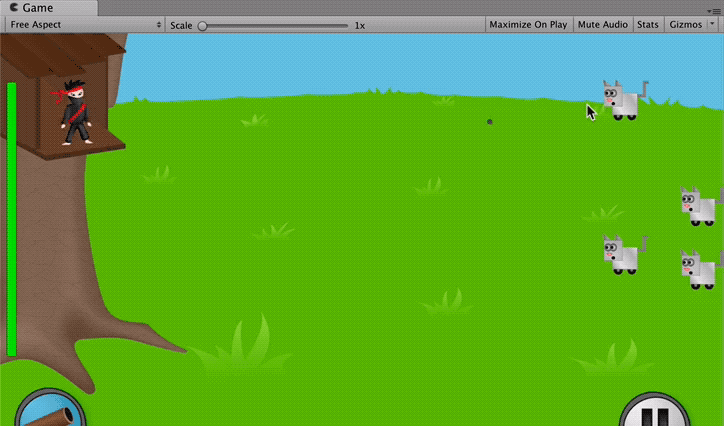Click the small projectile dot on the grass

[x=490, y=122]
